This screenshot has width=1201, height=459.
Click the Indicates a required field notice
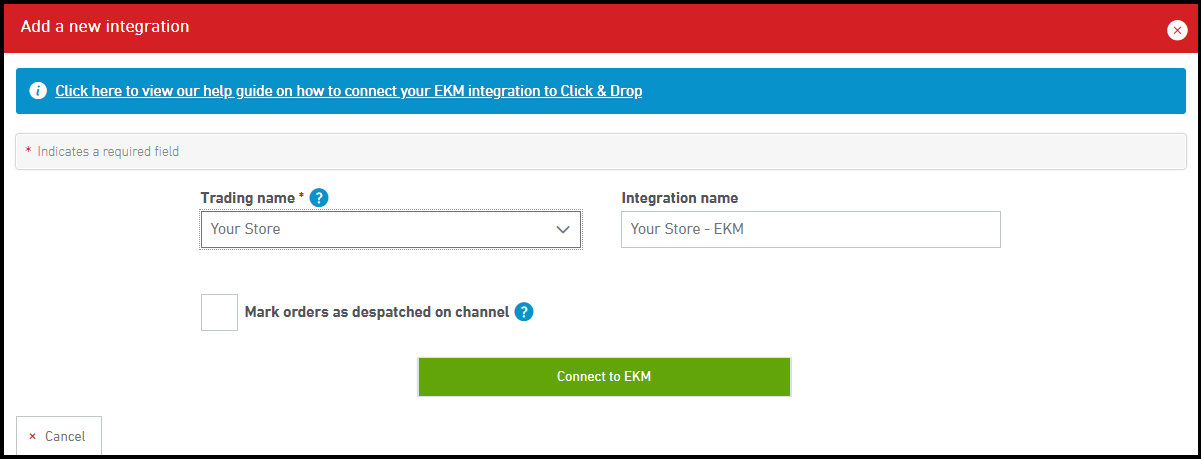click(x=108, y=152)
